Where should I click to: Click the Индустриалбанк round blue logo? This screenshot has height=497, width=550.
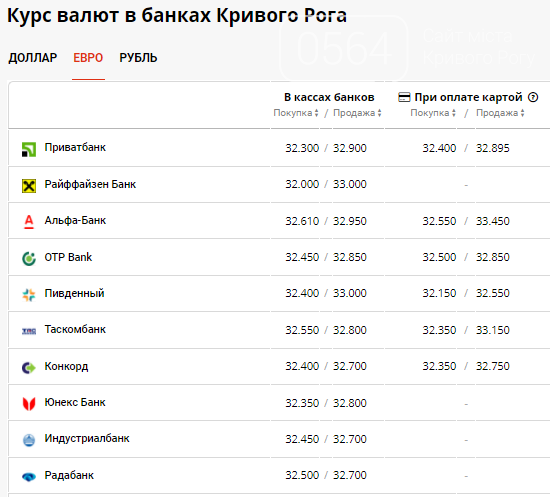click(29, 440)
